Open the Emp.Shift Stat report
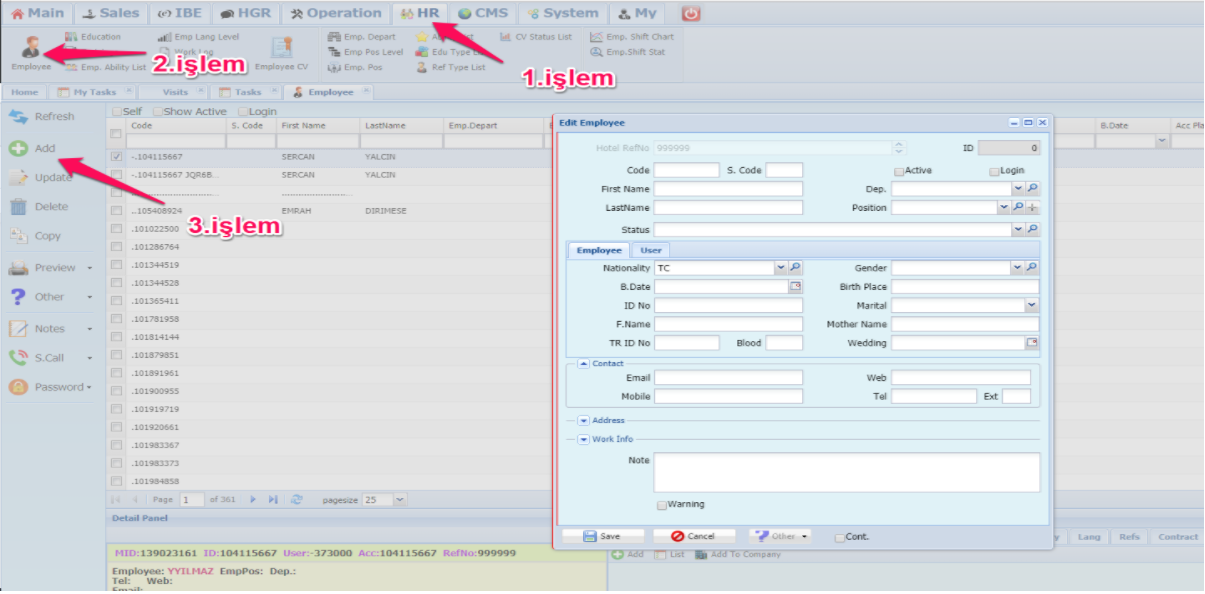 coord(628,52)
